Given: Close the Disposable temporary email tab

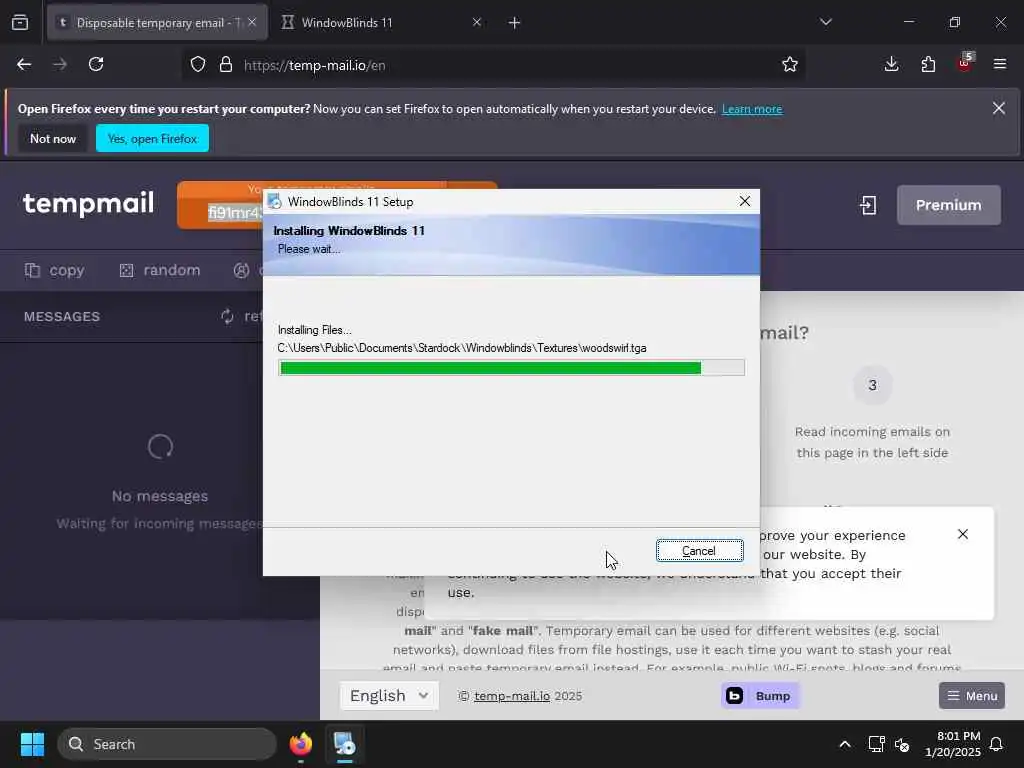Looking at the screenshot, I should [252, 22].
